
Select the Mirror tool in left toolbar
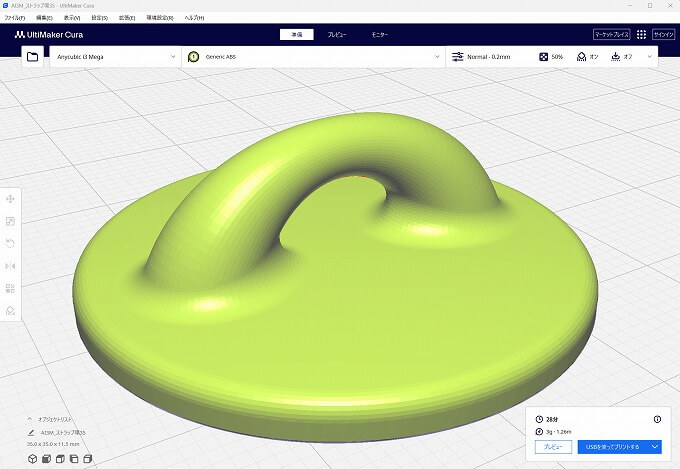tap(10, 266)
